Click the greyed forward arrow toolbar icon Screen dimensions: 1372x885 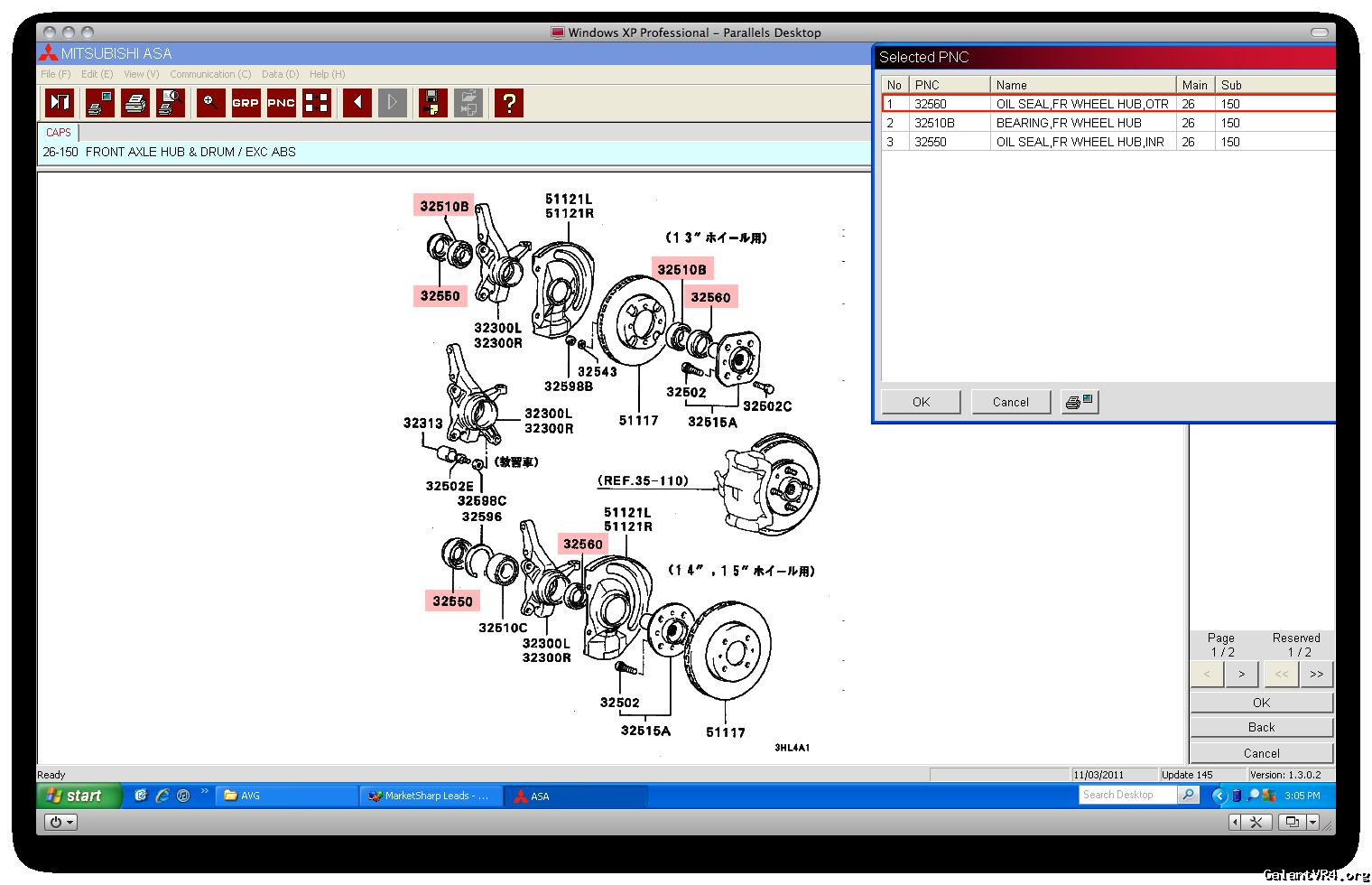coord(393,102)
